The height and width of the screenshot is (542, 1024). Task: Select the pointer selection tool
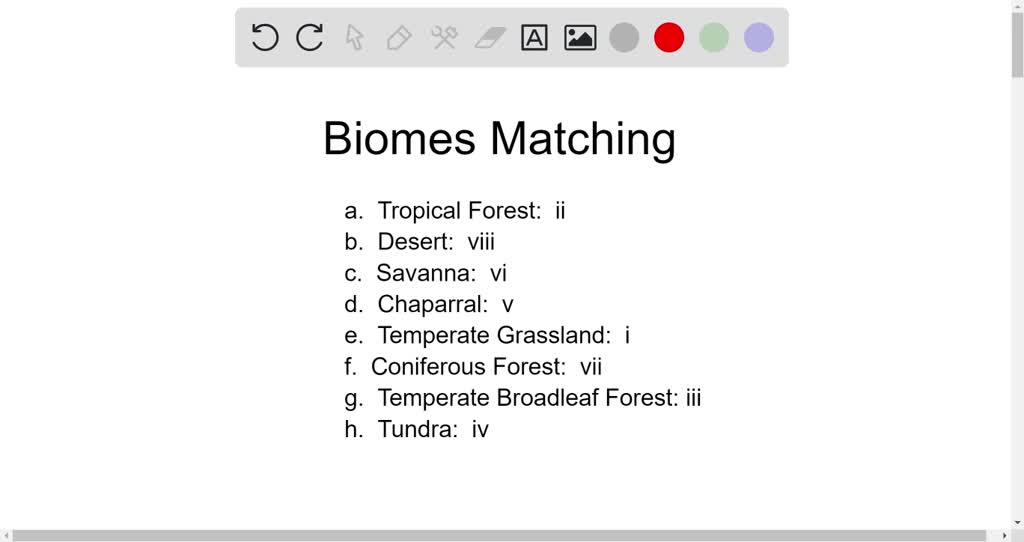354,38
